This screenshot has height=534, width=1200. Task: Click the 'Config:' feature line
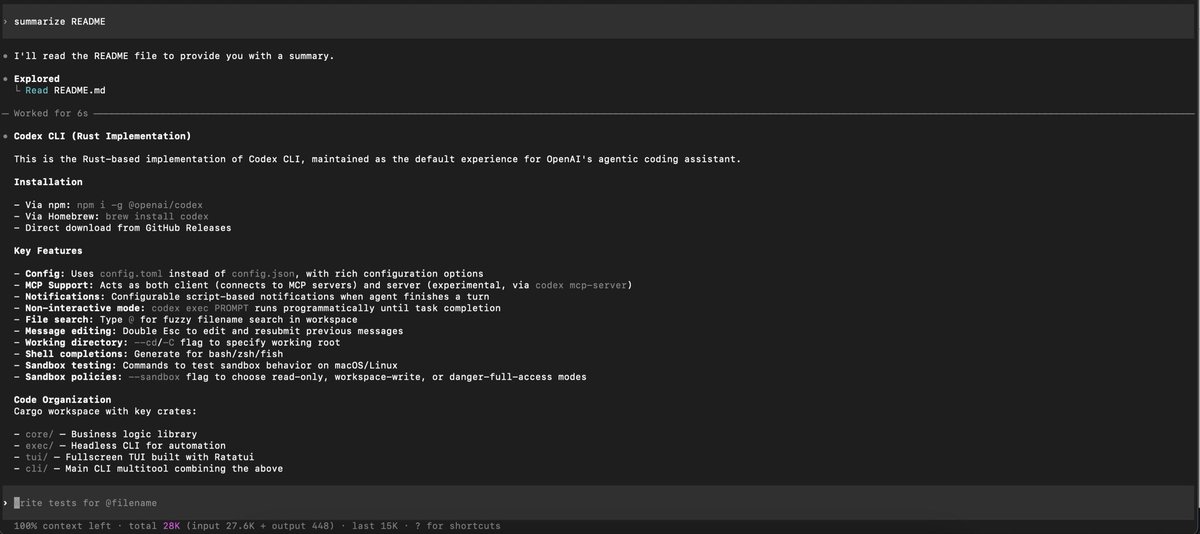point(249,273)
